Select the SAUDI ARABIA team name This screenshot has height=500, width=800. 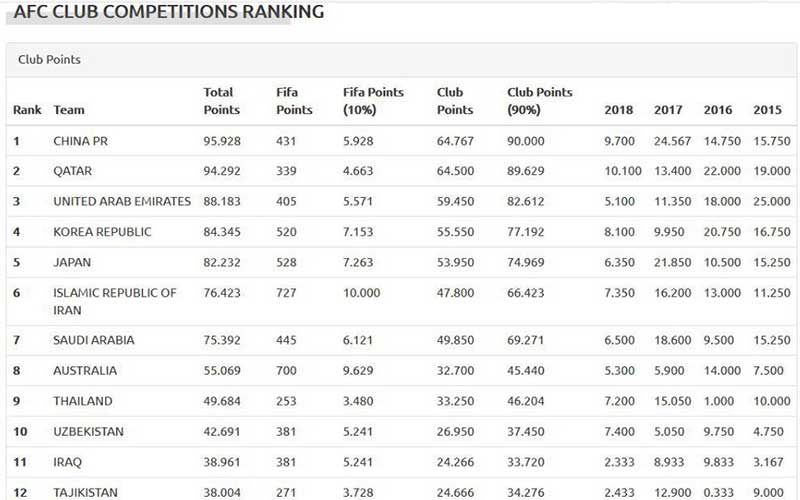pos(94,340)
